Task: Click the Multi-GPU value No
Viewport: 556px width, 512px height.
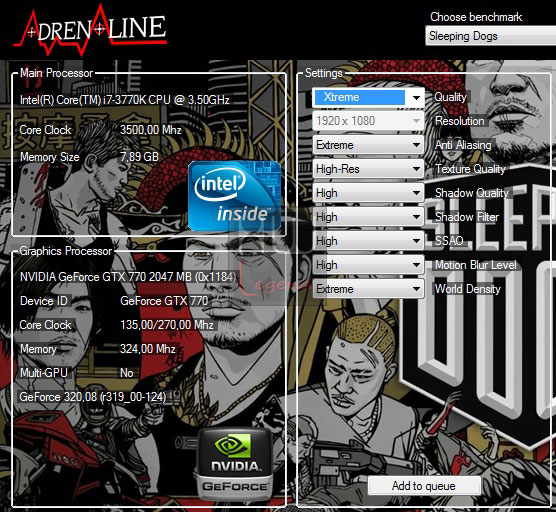Action: click(x=127, y=373)
